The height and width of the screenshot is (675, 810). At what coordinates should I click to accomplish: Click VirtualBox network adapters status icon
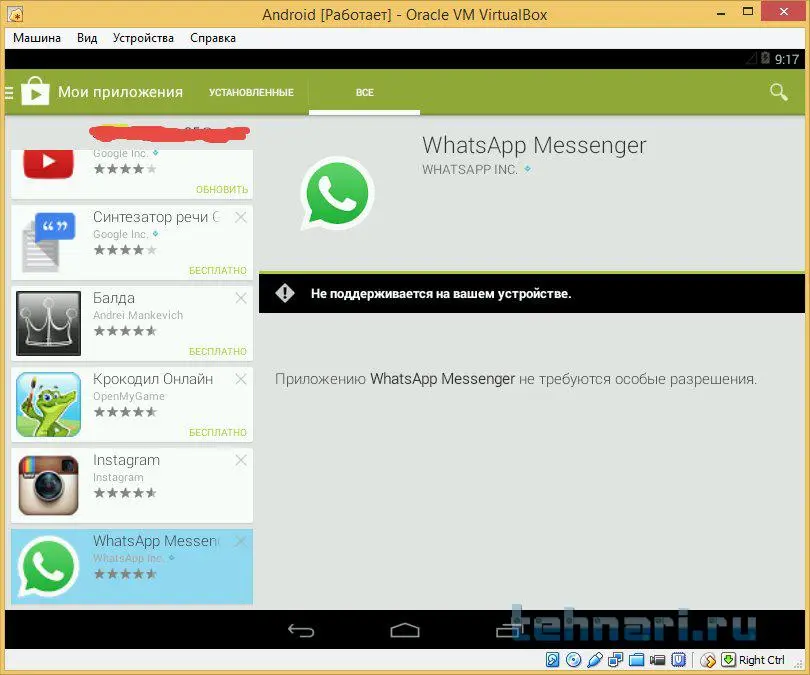tap(616, 660)
